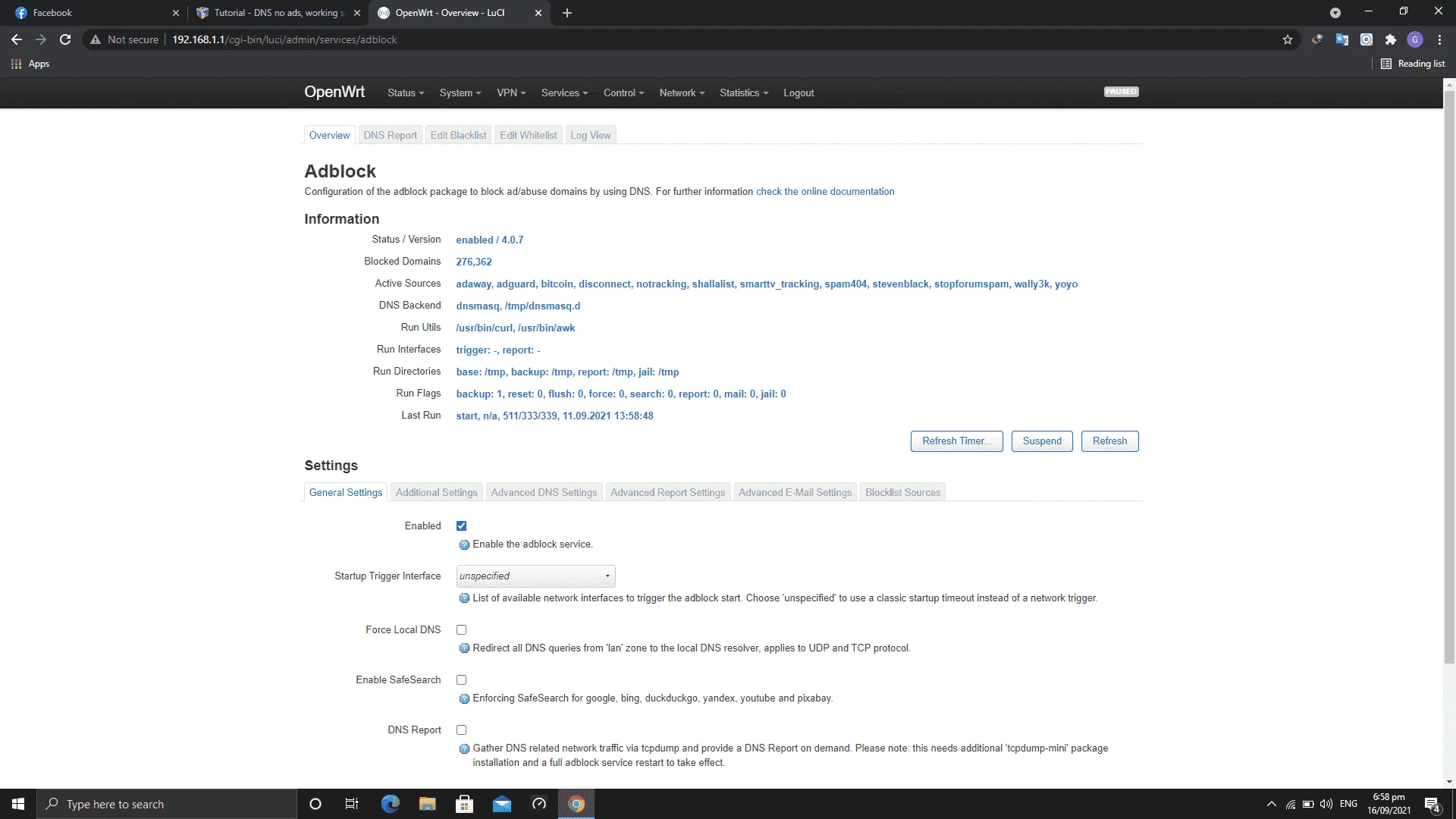Click the Refresh button

click(x=1110, y=441)
